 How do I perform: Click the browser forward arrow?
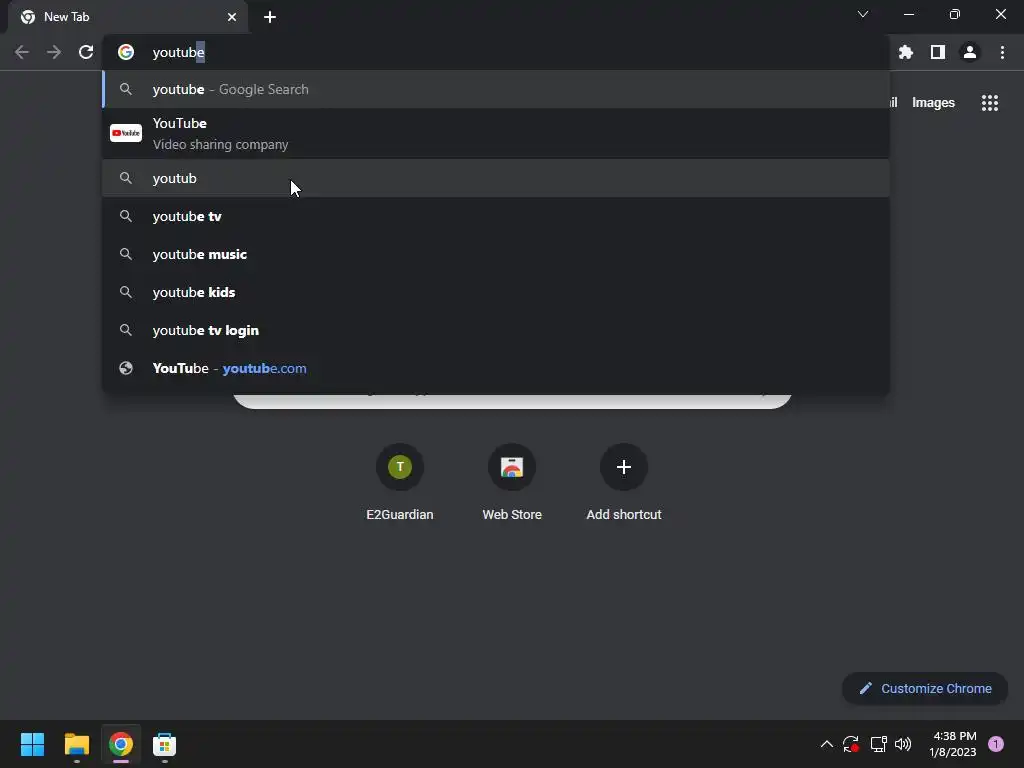coord(54,52)
